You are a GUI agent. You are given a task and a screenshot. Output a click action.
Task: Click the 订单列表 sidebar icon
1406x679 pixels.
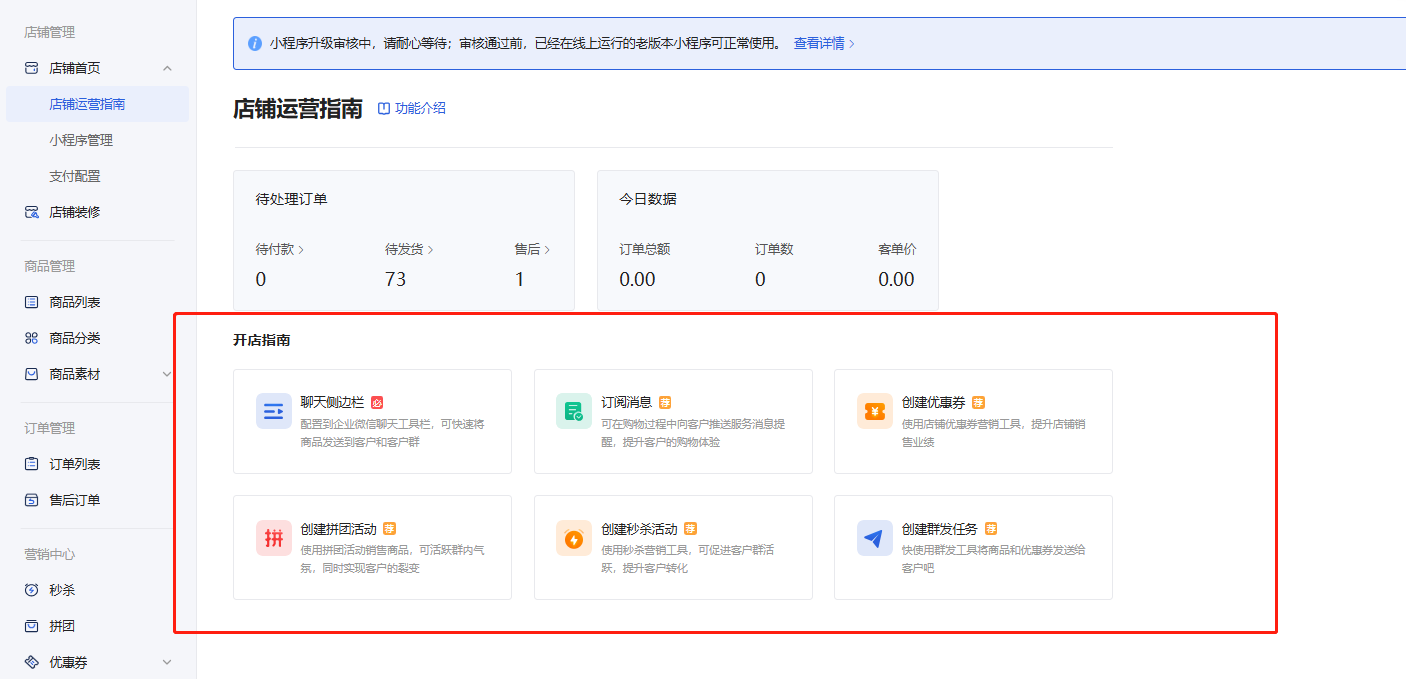[31, 464]
